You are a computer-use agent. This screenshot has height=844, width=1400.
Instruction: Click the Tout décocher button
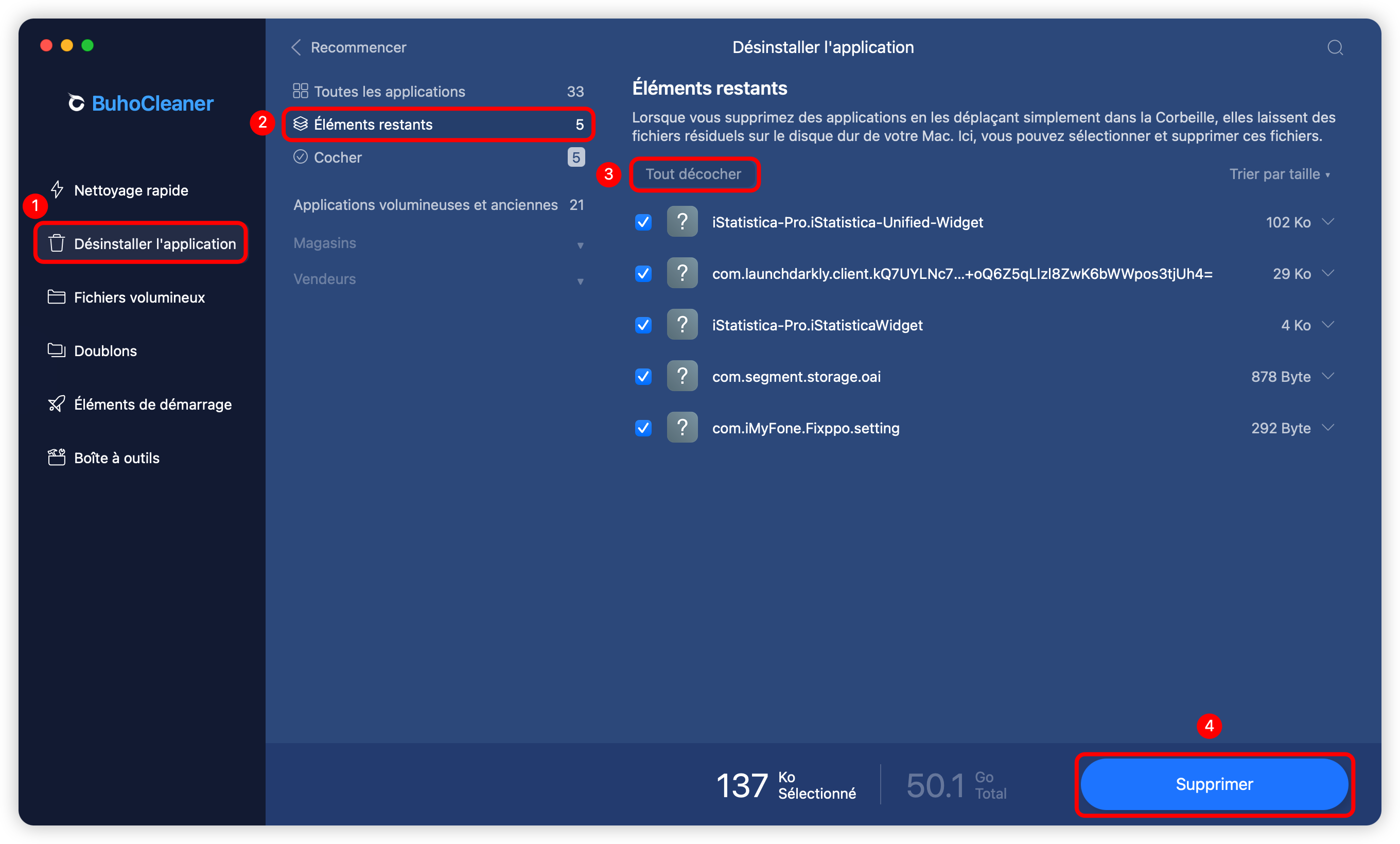coord(693,174)
